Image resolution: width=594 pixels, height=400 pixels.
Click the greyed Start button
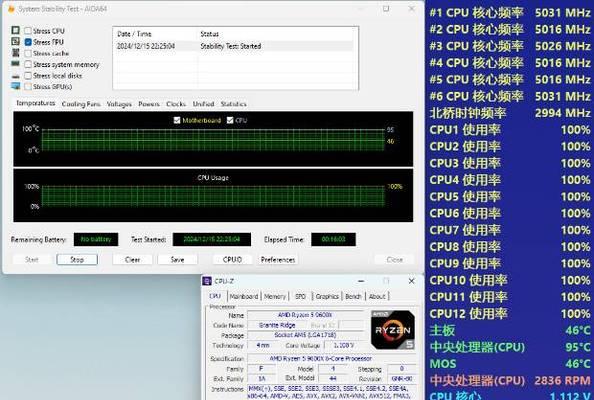click(32, 259)
